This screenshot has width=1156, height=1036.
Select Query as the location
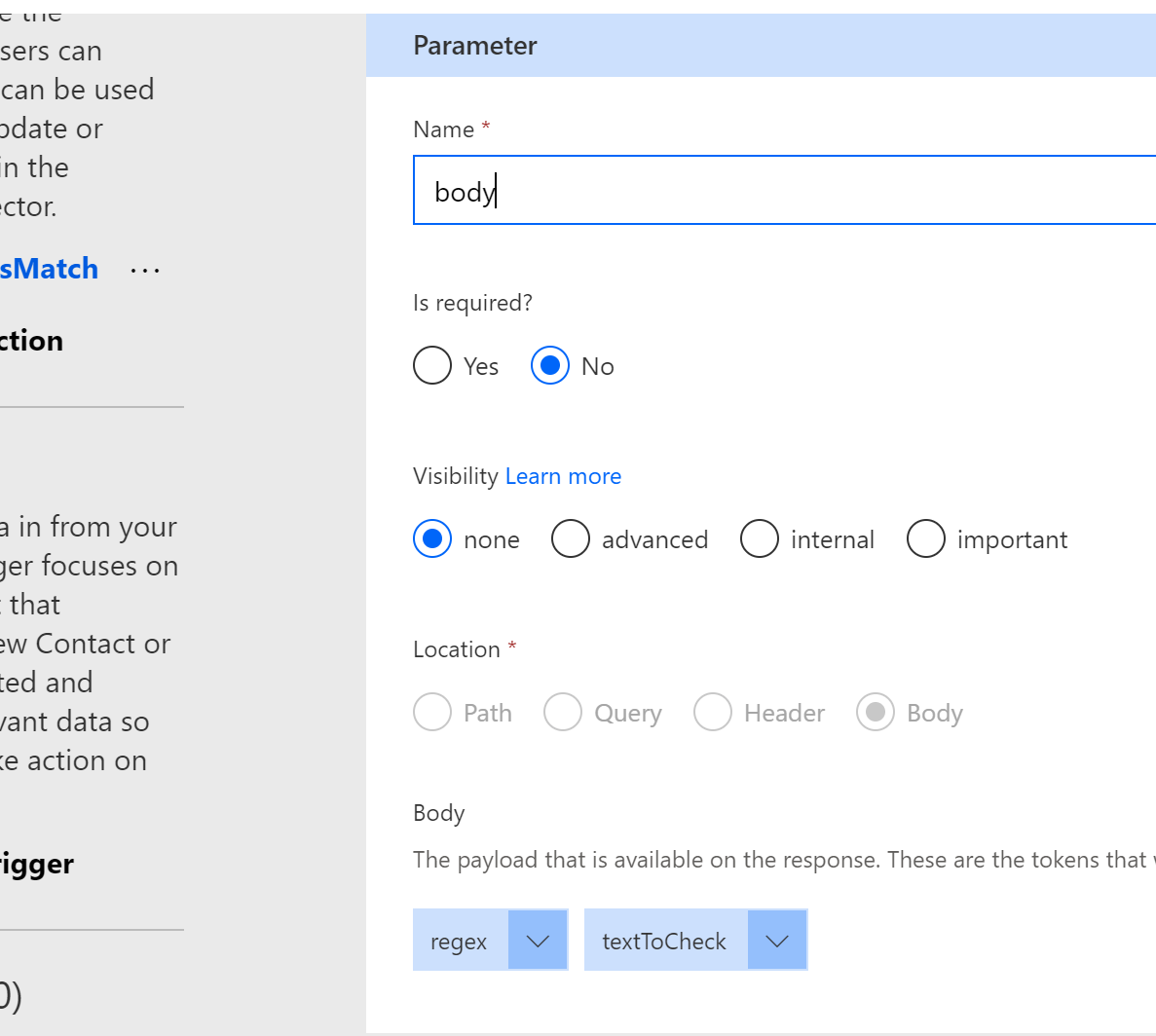563,713
